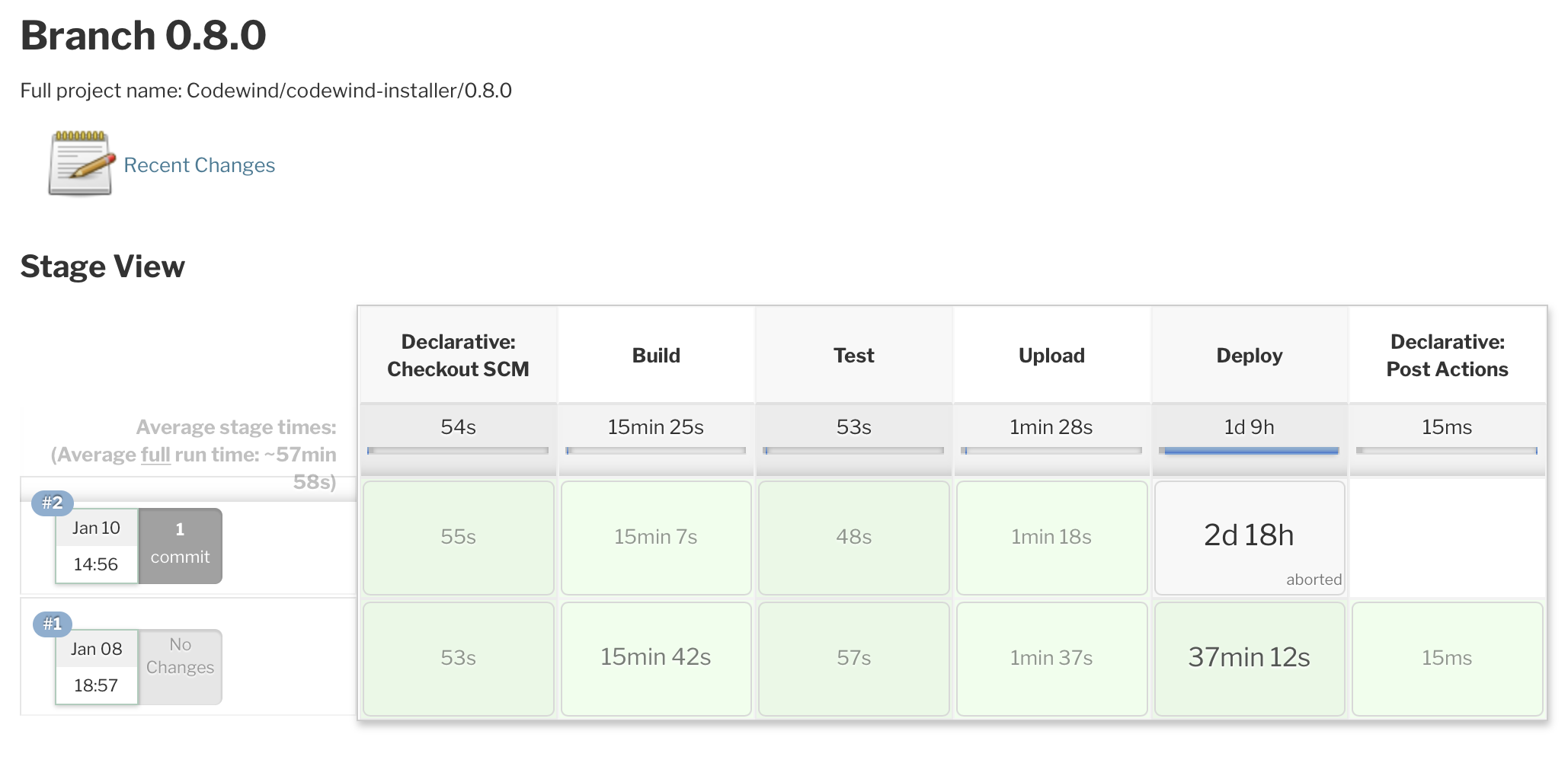
Task: Open the build #1 badge
Action: point(51,623)
